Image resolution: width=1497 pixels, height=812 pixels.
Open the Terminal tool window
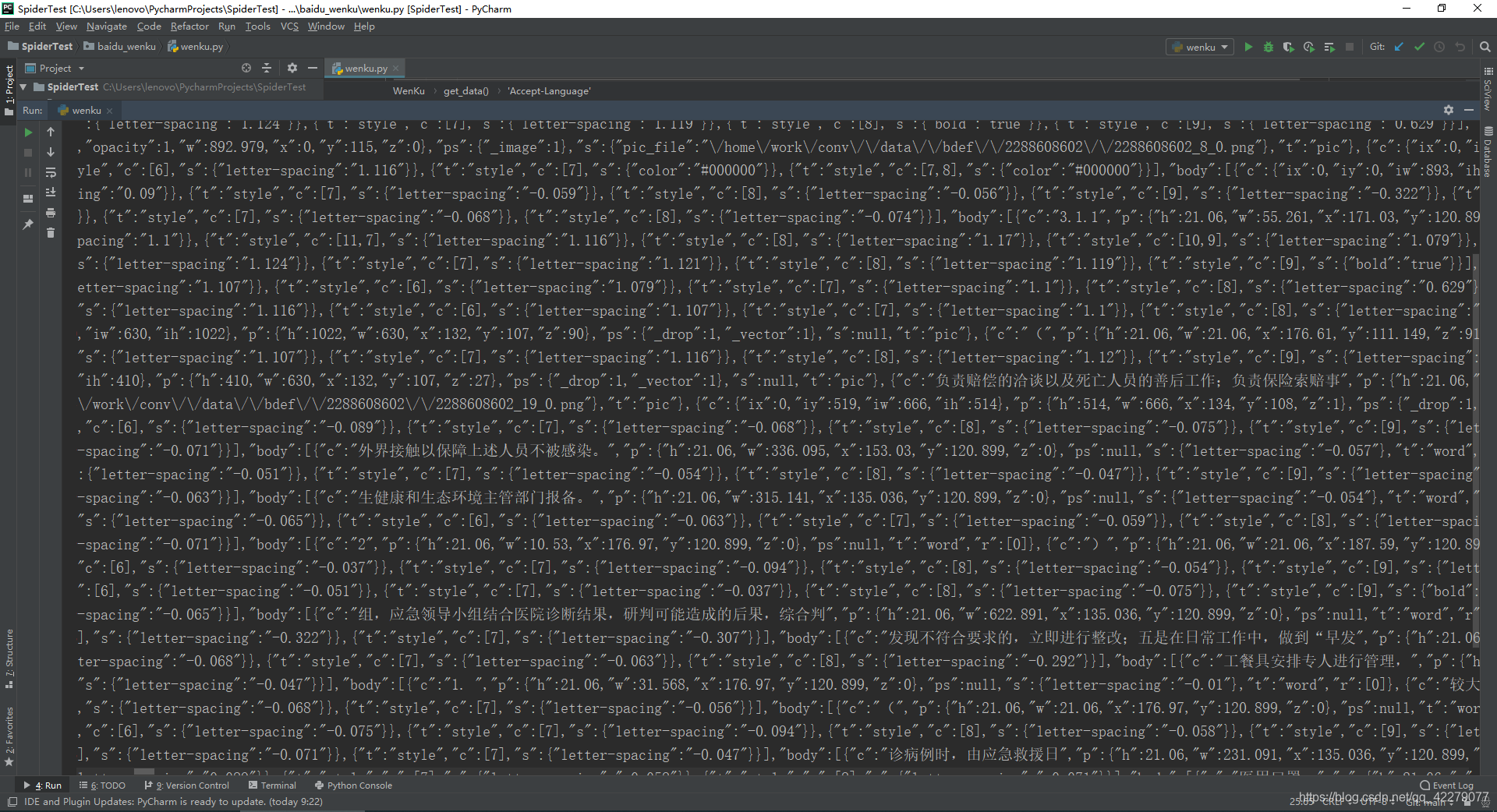273,786
